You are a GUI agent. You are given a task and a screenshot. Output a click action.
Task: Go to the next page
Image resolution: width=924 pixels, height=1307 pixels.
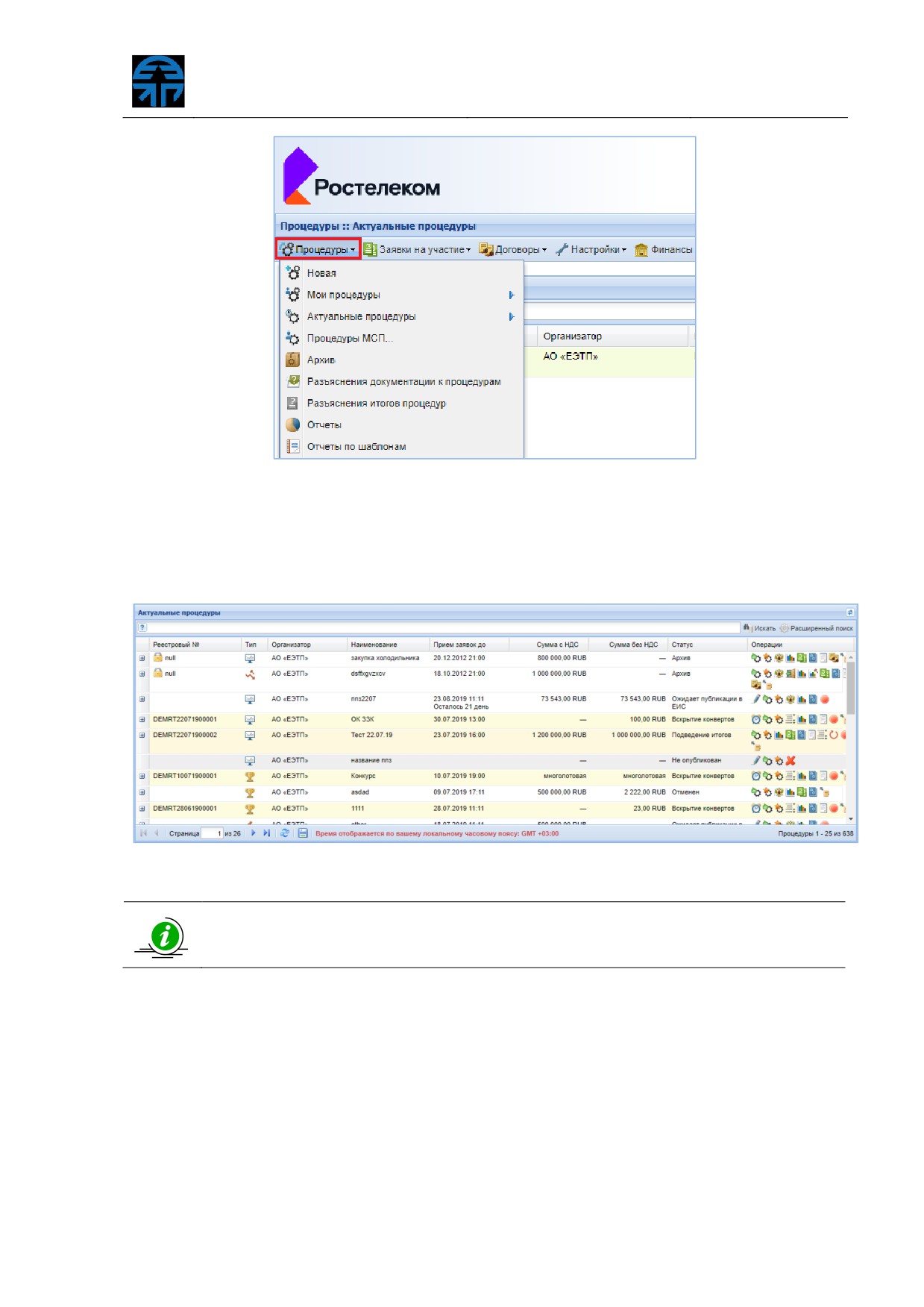[254, 833]
